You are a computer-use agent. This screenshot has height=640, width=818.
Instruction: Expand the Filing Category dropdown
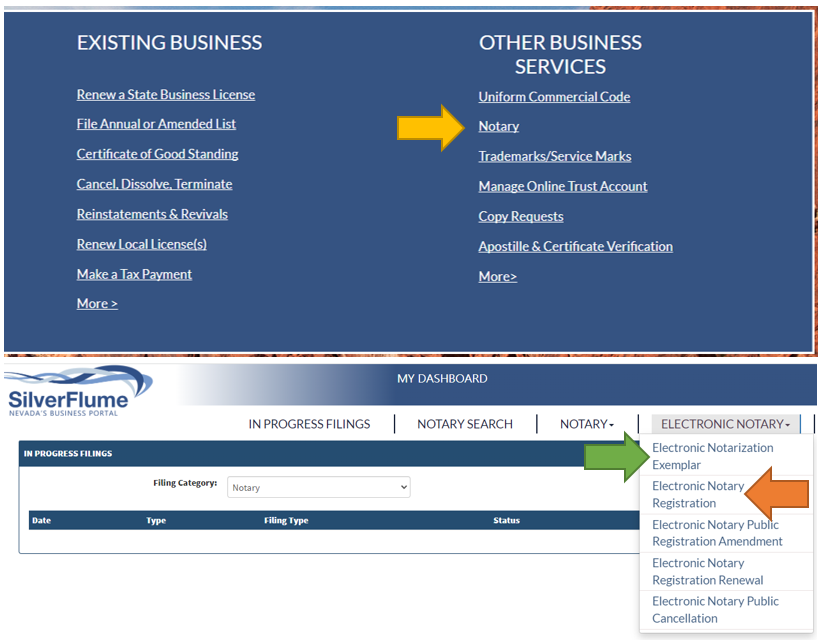[x=318, y=488]
